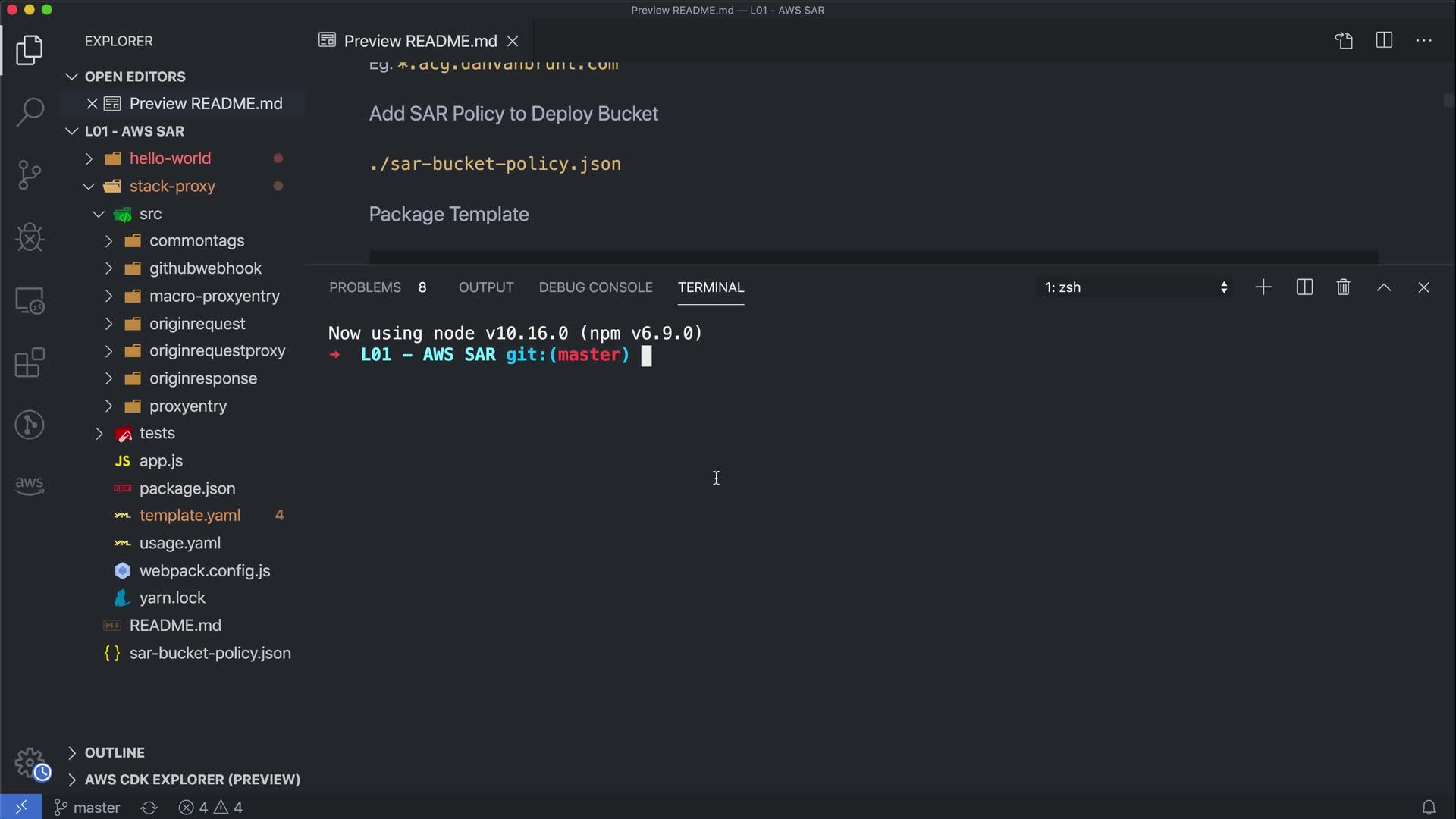Click the master branch in status bar

(x=87, y=808)
